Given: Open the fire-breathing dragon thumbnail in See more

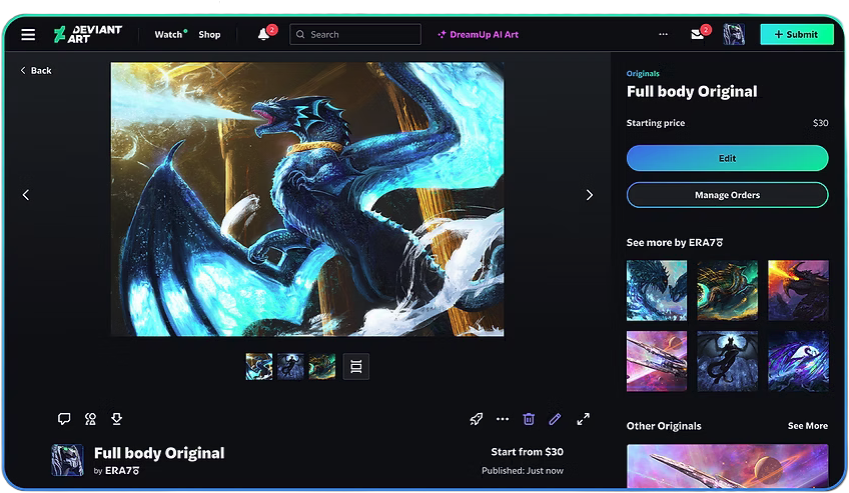Looking at the screenshot, I should point(798,291).
